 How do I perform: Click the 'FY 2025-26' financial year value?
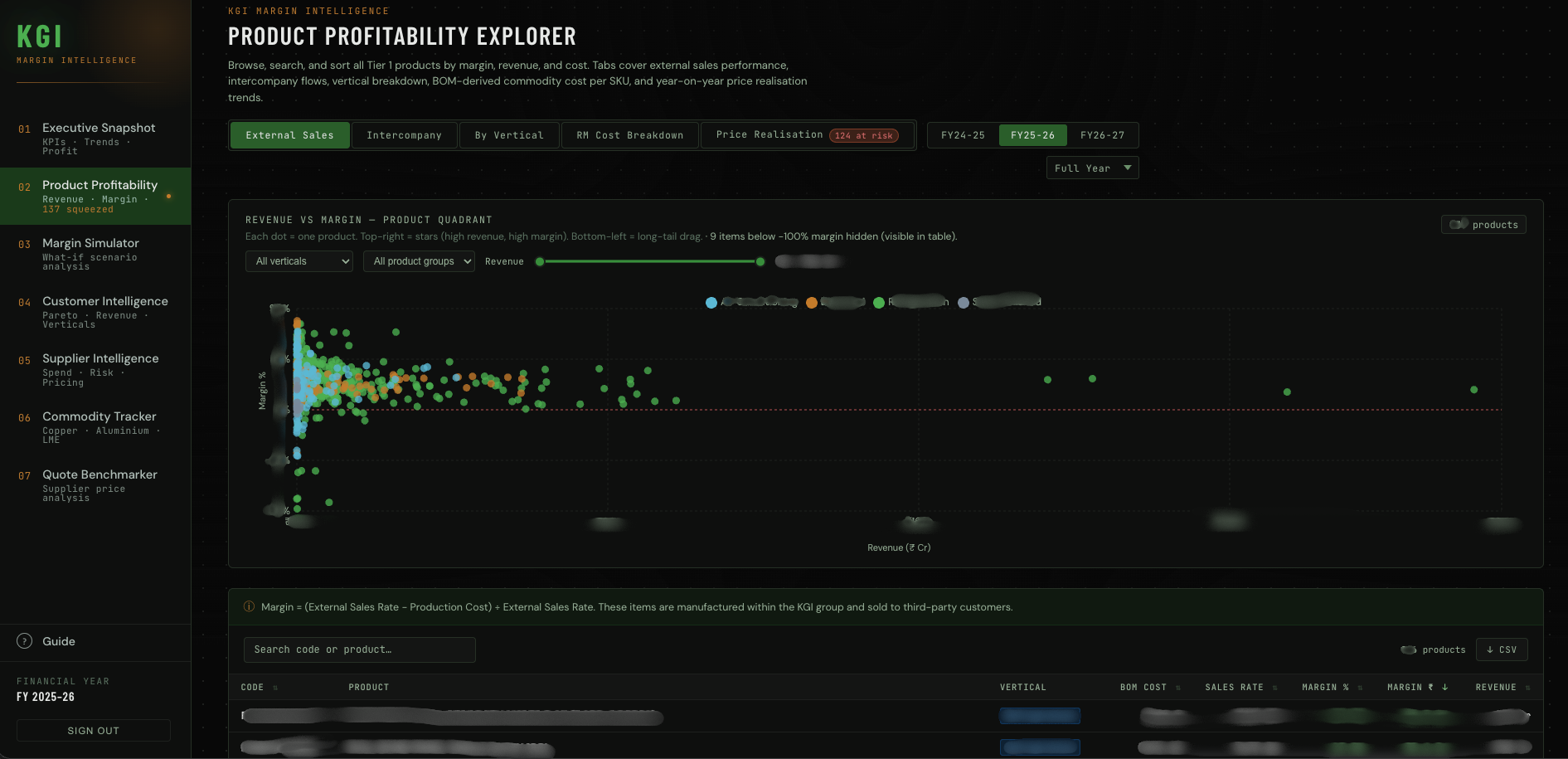tap(46, 697)
